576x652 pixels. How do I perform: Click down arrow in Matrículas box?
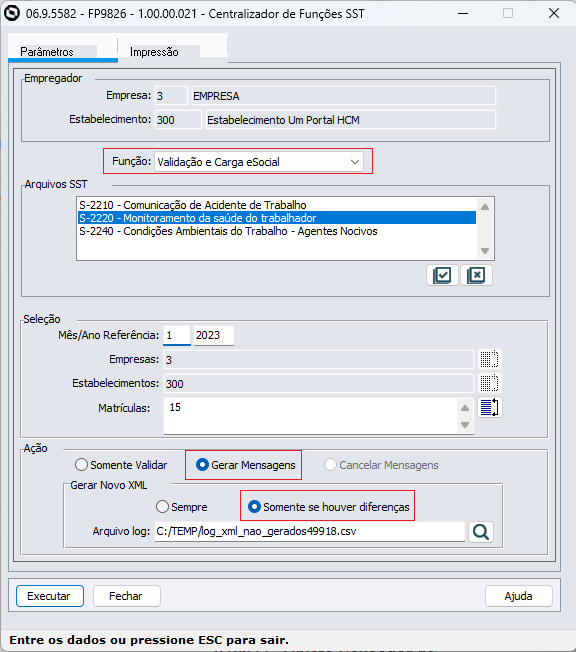coord(465,425)
